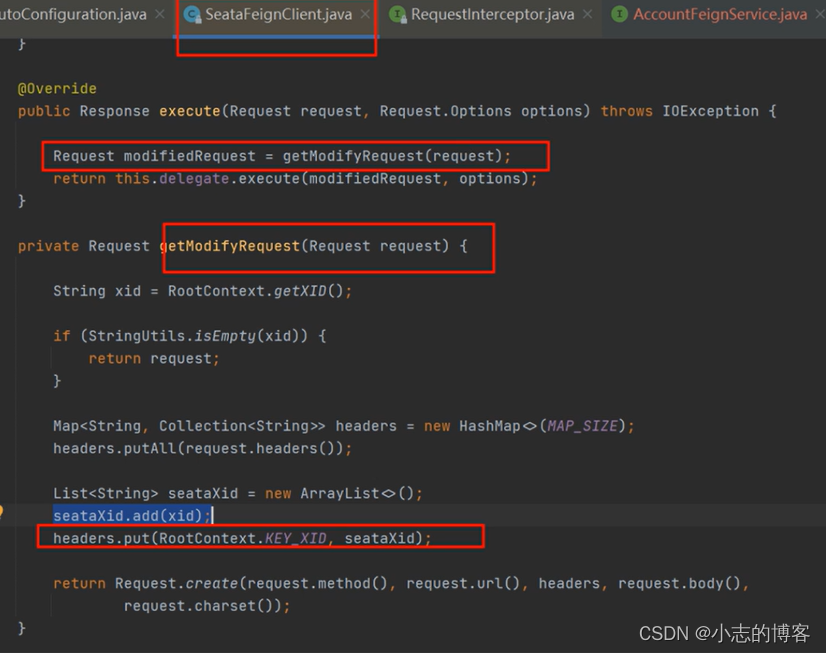Click the 'return request;' statement
826x653 pixels.
click(153, 359)
